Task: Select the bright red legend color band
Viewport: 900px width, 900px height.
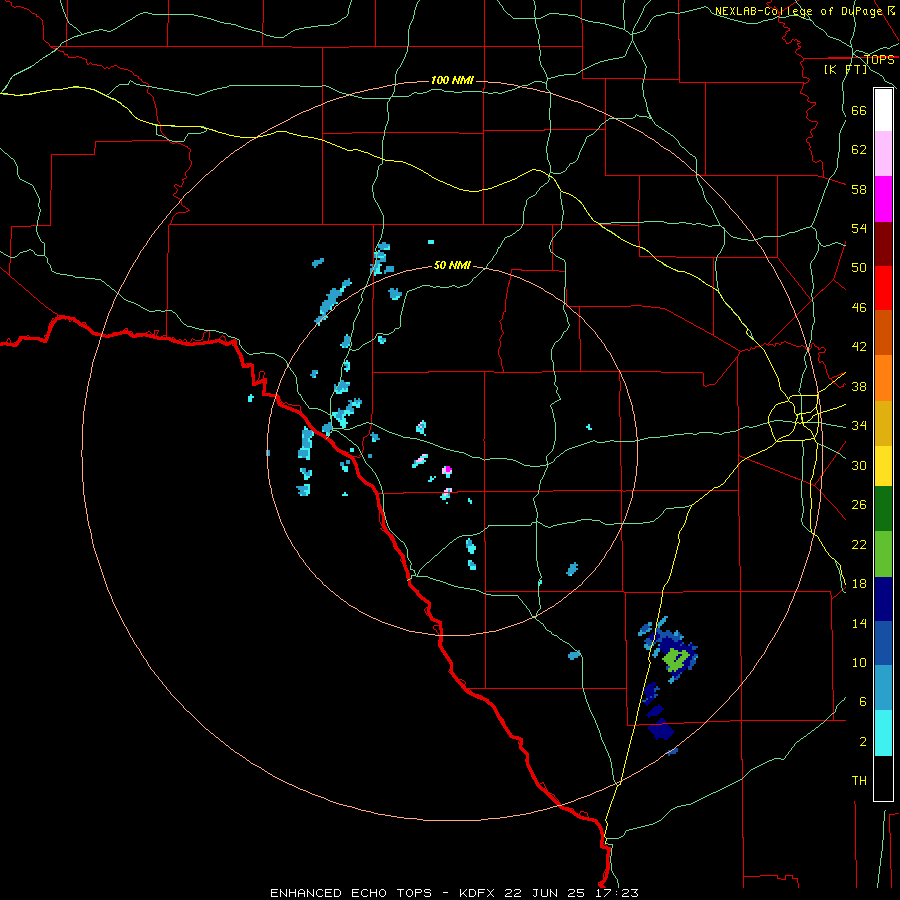Action: tap(883, 288)
